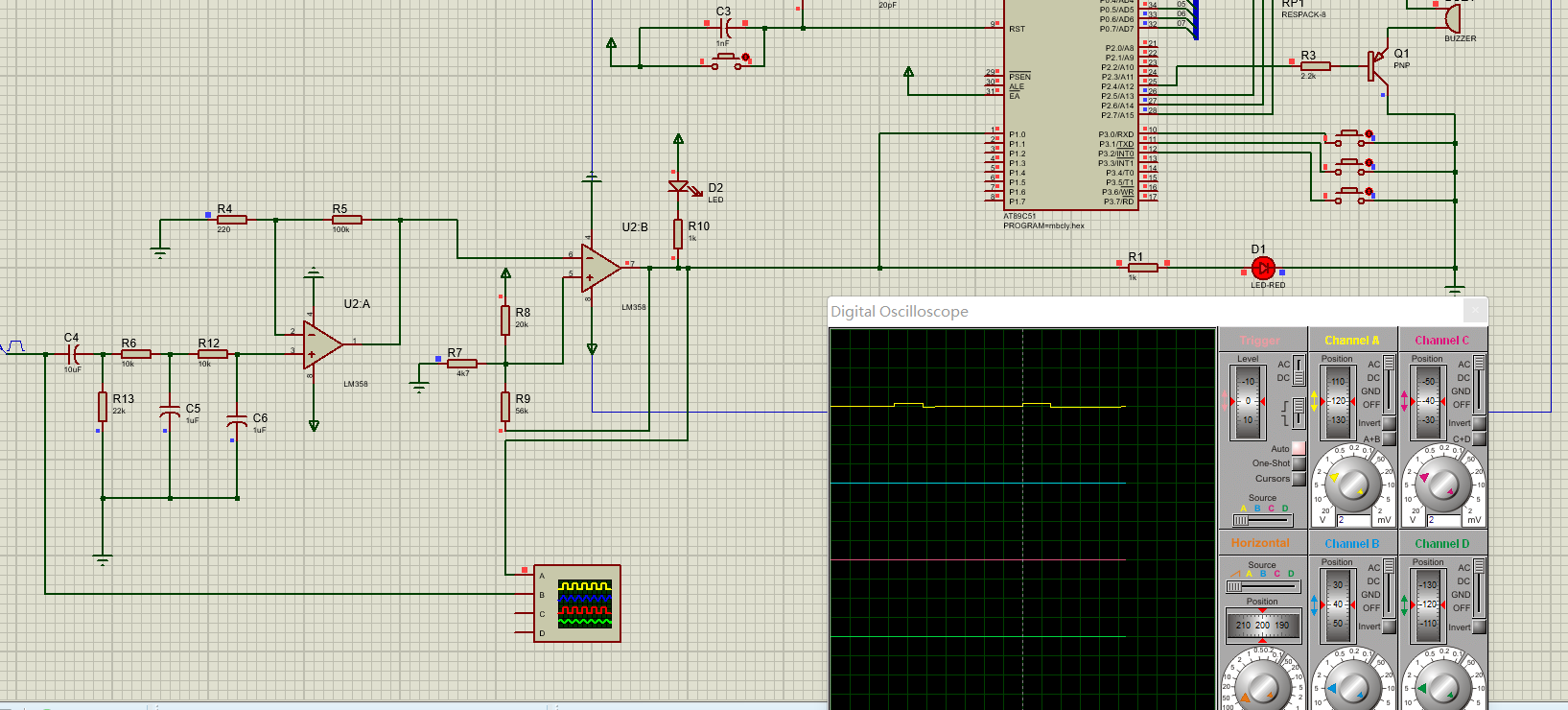Enable One-Shot trigger mode
Image resolution: width=1568 pixels, height=710 pixels.
pyautogui.click(x=1299, y=463)
